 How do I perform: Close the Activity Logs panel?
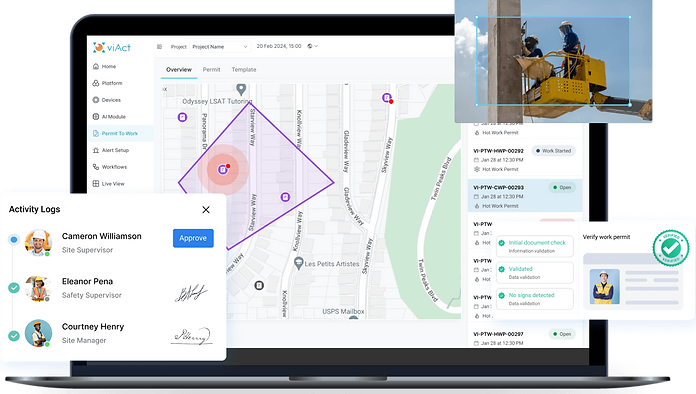coord(206,210)
